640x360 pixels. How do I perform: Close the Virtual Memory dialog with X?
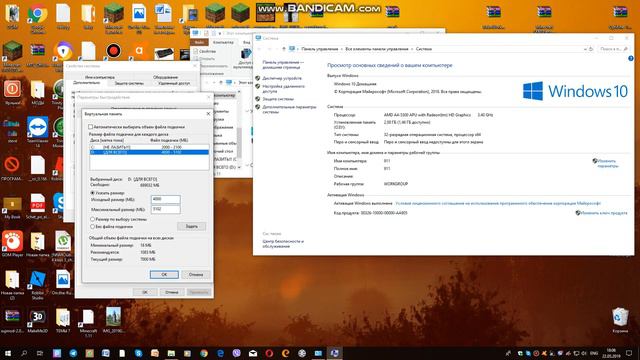click(208, 114)
